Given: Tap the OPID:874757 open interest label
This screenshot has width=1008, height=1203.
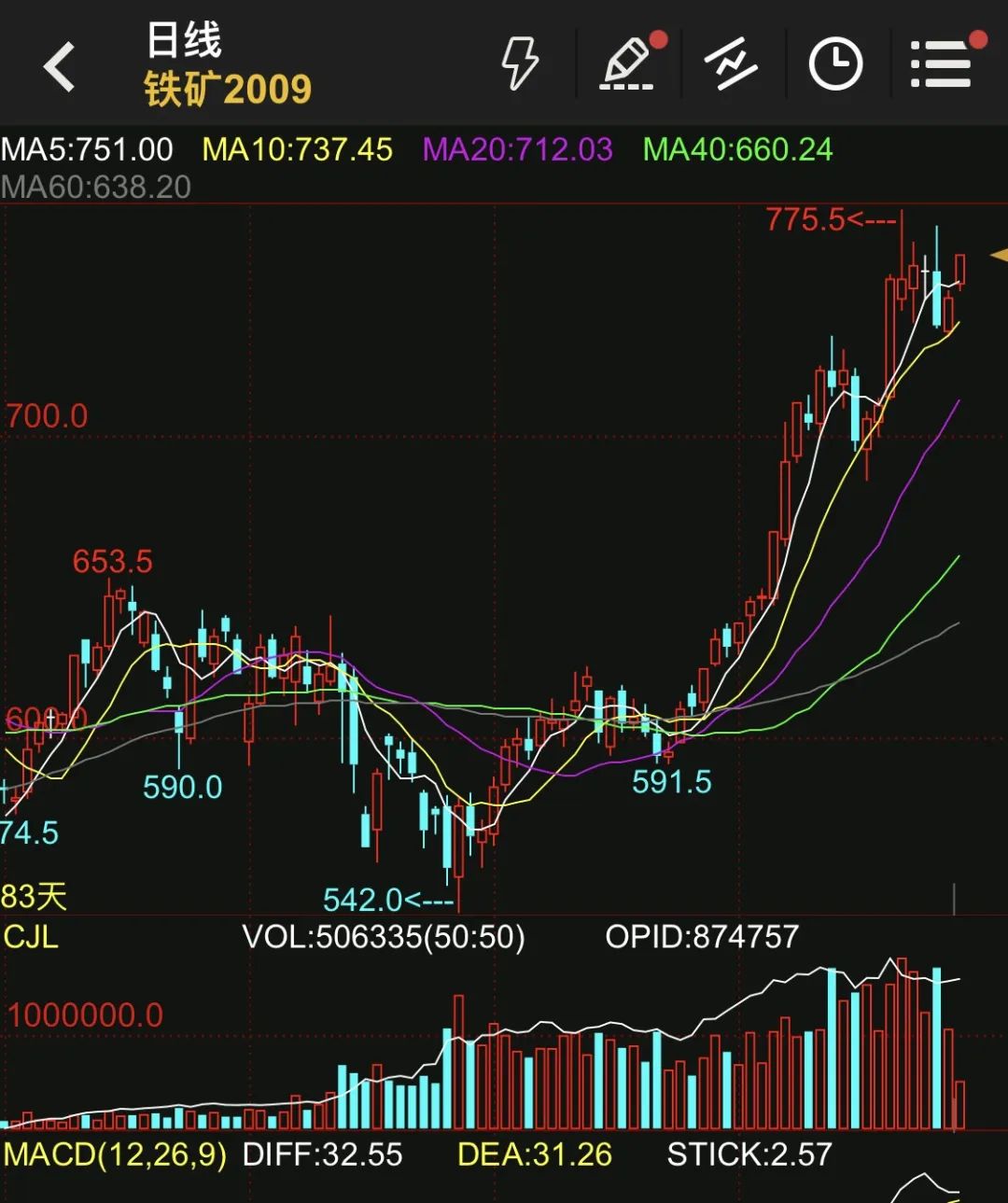Looking at the screenshot, I should pos(701,937).
